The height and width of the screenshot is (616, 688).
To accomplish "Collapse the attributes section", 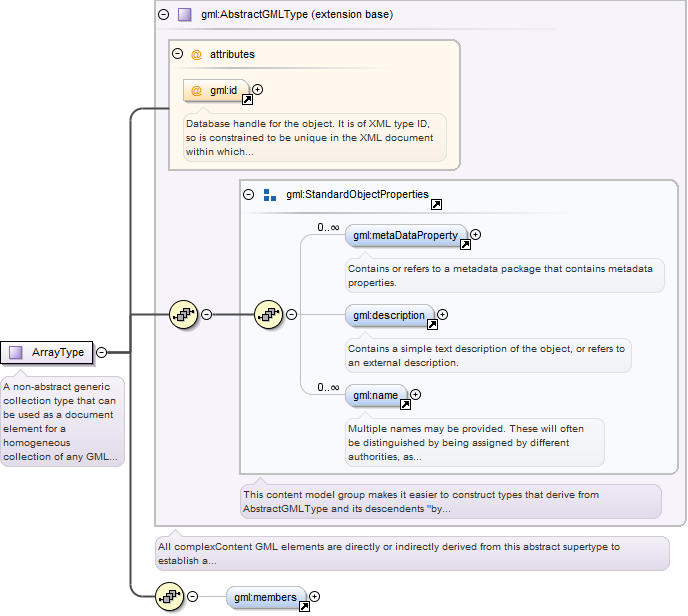I will (177, 54).
